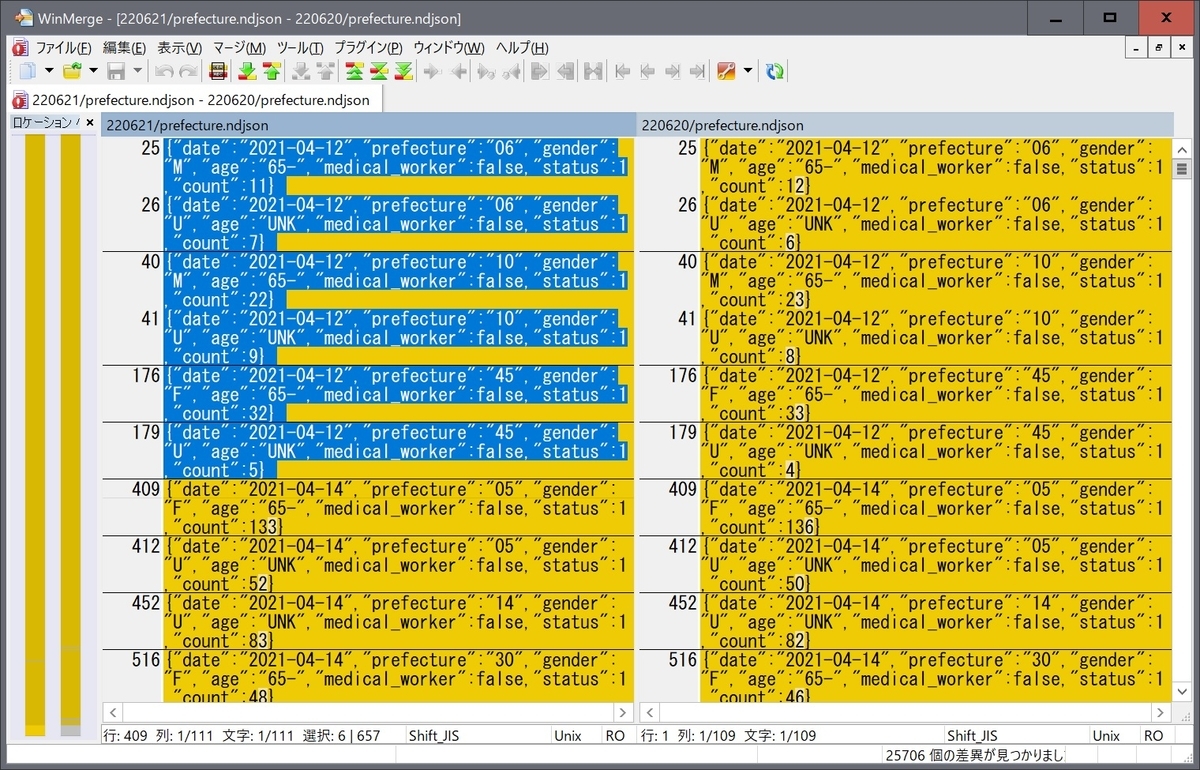Click the grayed Next conflict icon
The image size is (1200, 770).
pos(300,71)
